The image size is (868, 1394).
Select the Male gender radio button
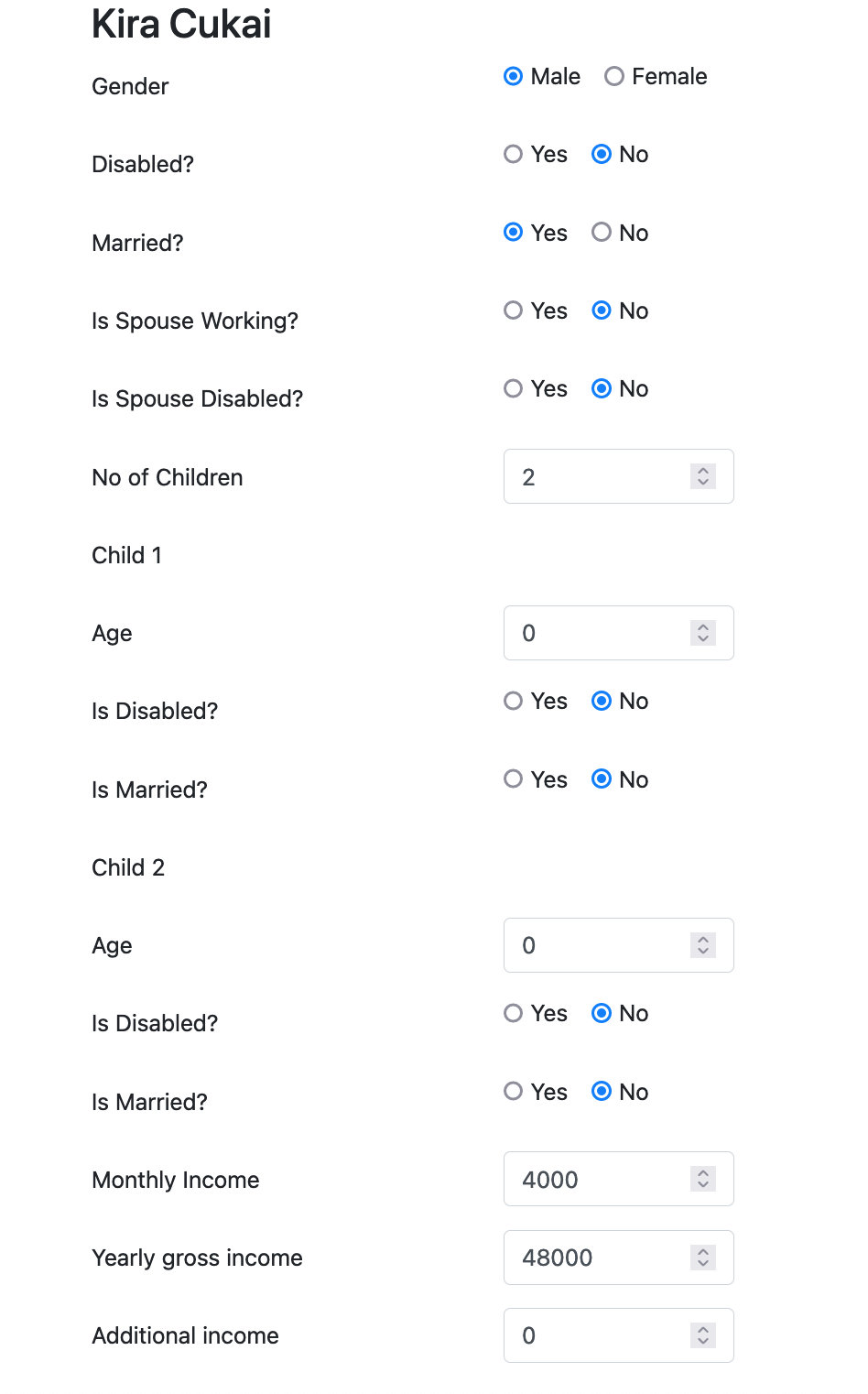pyautogui.click(x=514, y=77)
